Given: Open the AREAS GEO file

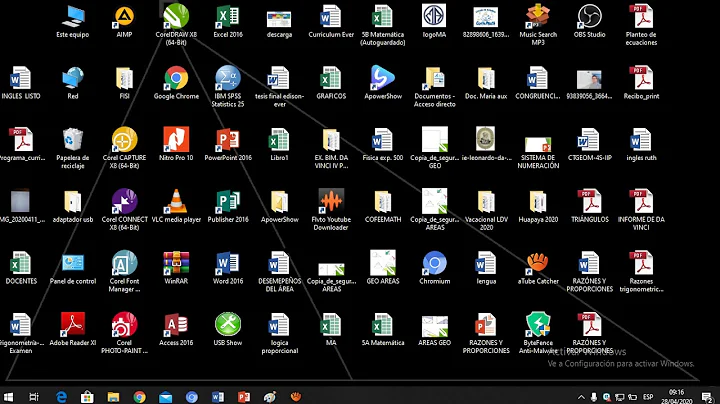Looking at the screenshot, I should click(434, 331).
